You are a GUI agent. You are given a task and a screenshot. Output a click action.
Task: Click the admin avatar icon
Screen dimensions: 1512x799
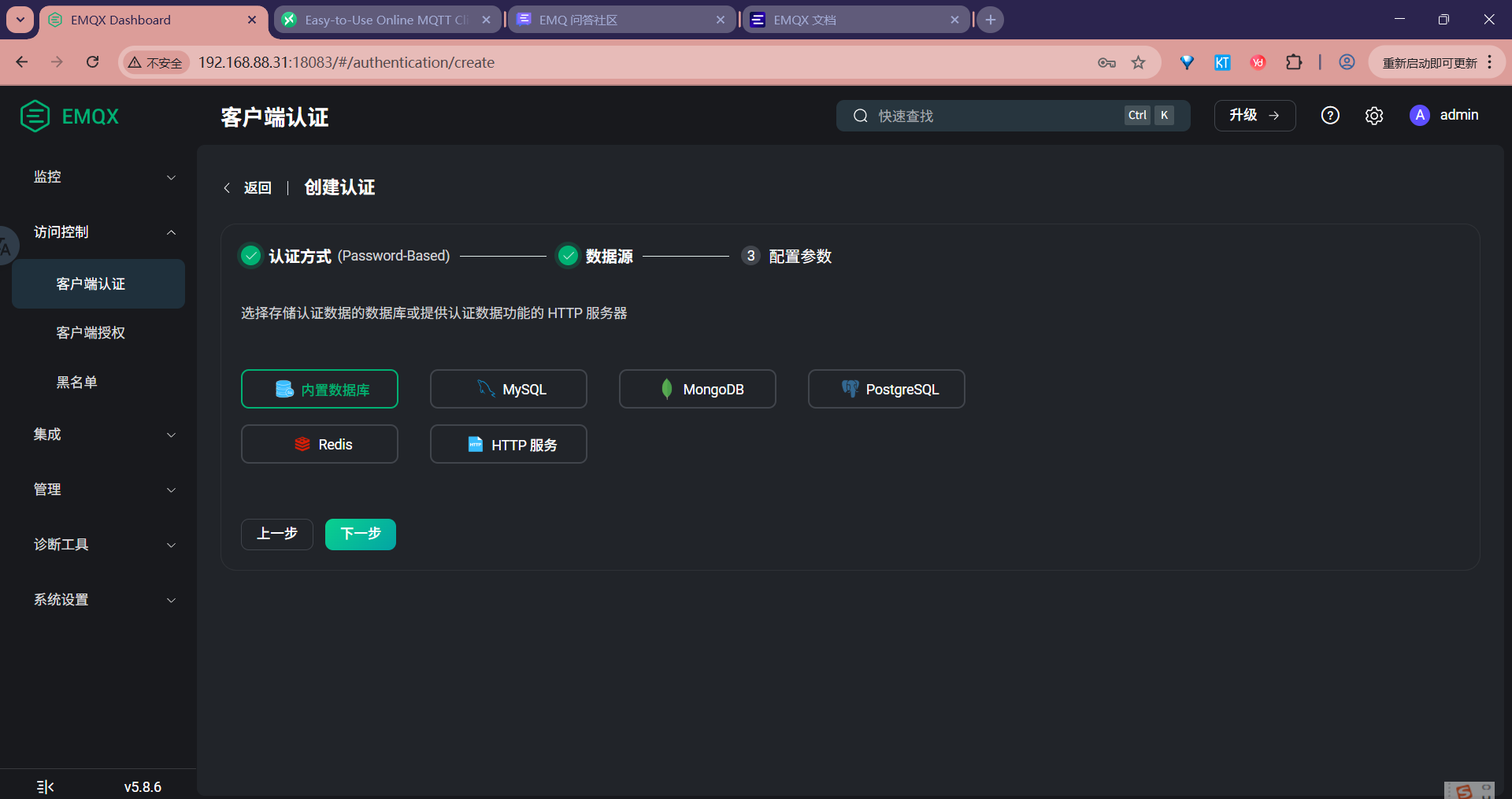[x=1420, y=116]
